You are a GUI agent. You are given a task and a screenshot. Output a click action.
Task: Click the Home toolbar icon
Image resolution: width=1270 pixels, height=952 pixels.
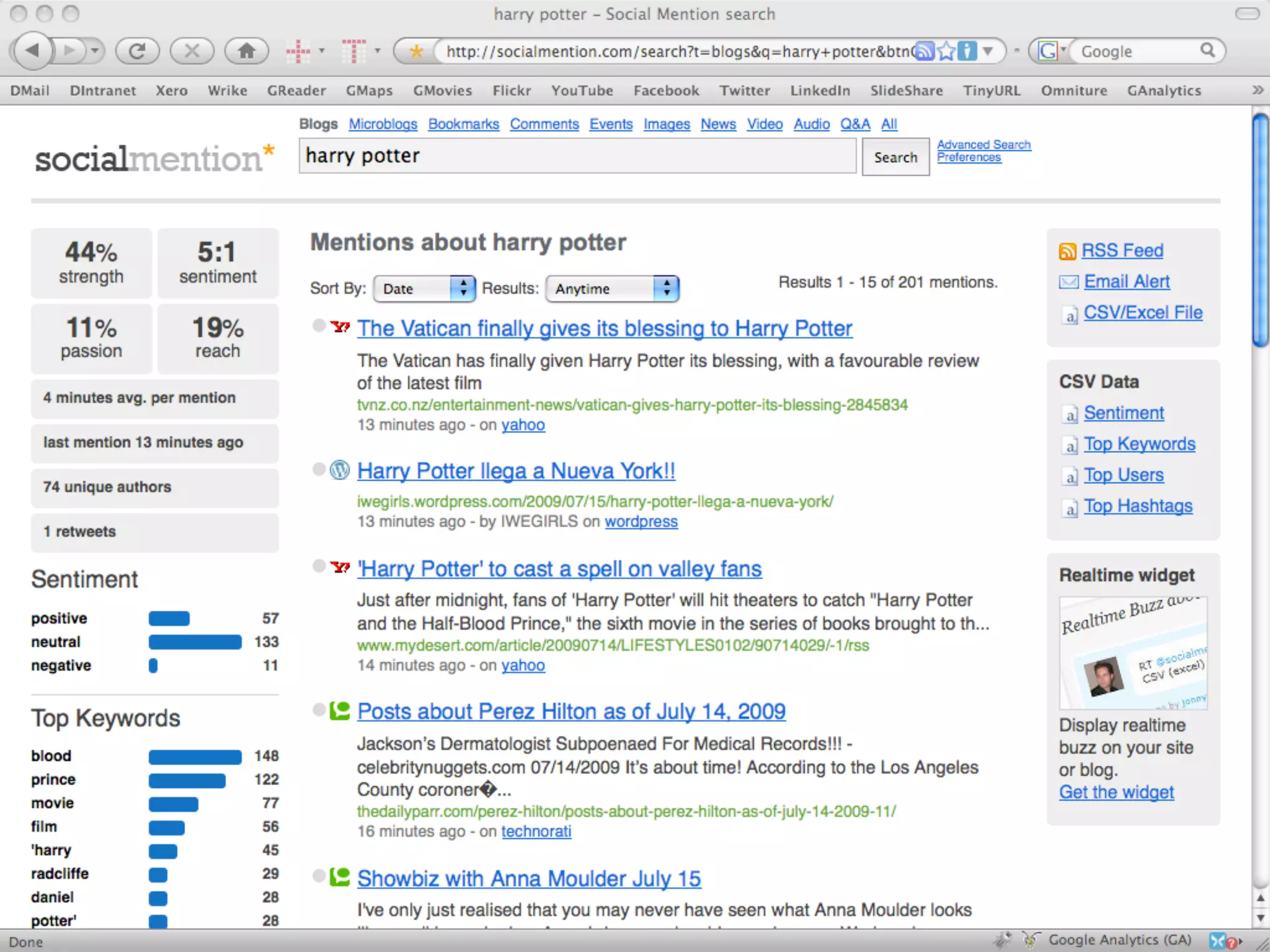(x=246, y=51)
